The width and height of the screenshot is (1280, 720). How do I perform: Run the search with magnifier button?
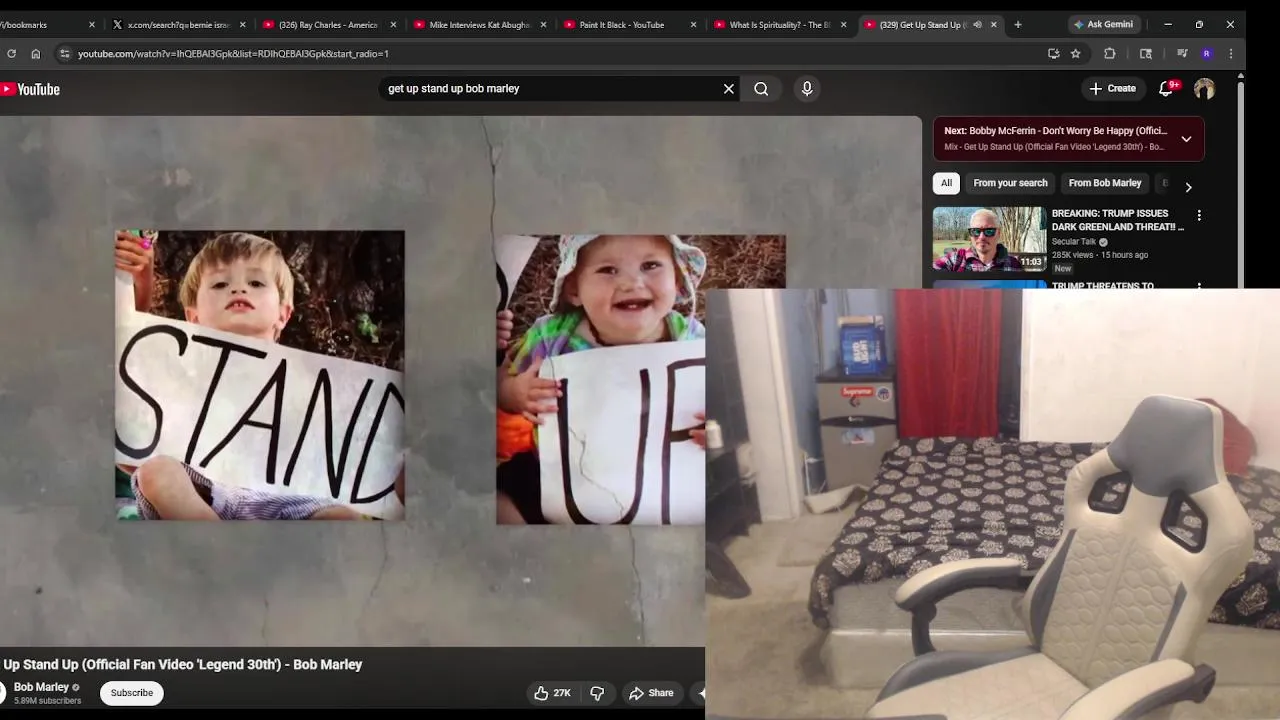[761, 89]
